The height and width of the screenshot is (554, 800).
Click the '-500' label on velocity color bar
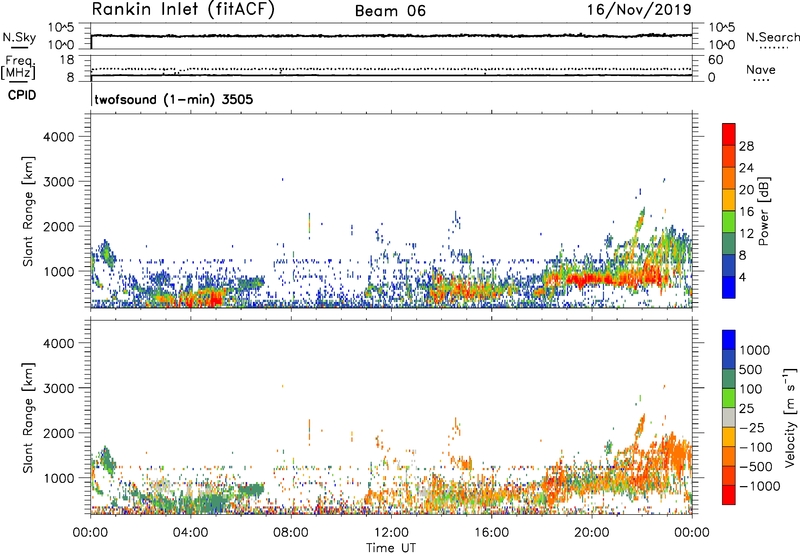click(756, 467)
